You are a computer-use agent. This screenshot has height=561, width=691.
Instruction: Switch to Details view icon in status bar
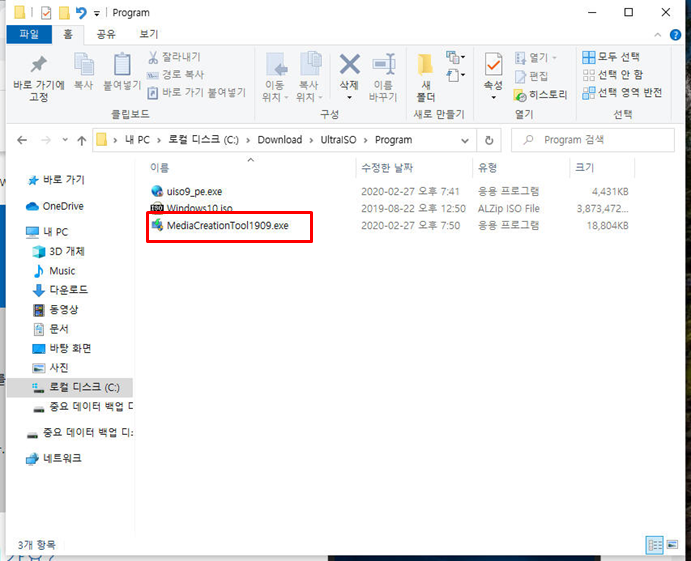pyautogui.click(x=654, y=545)
